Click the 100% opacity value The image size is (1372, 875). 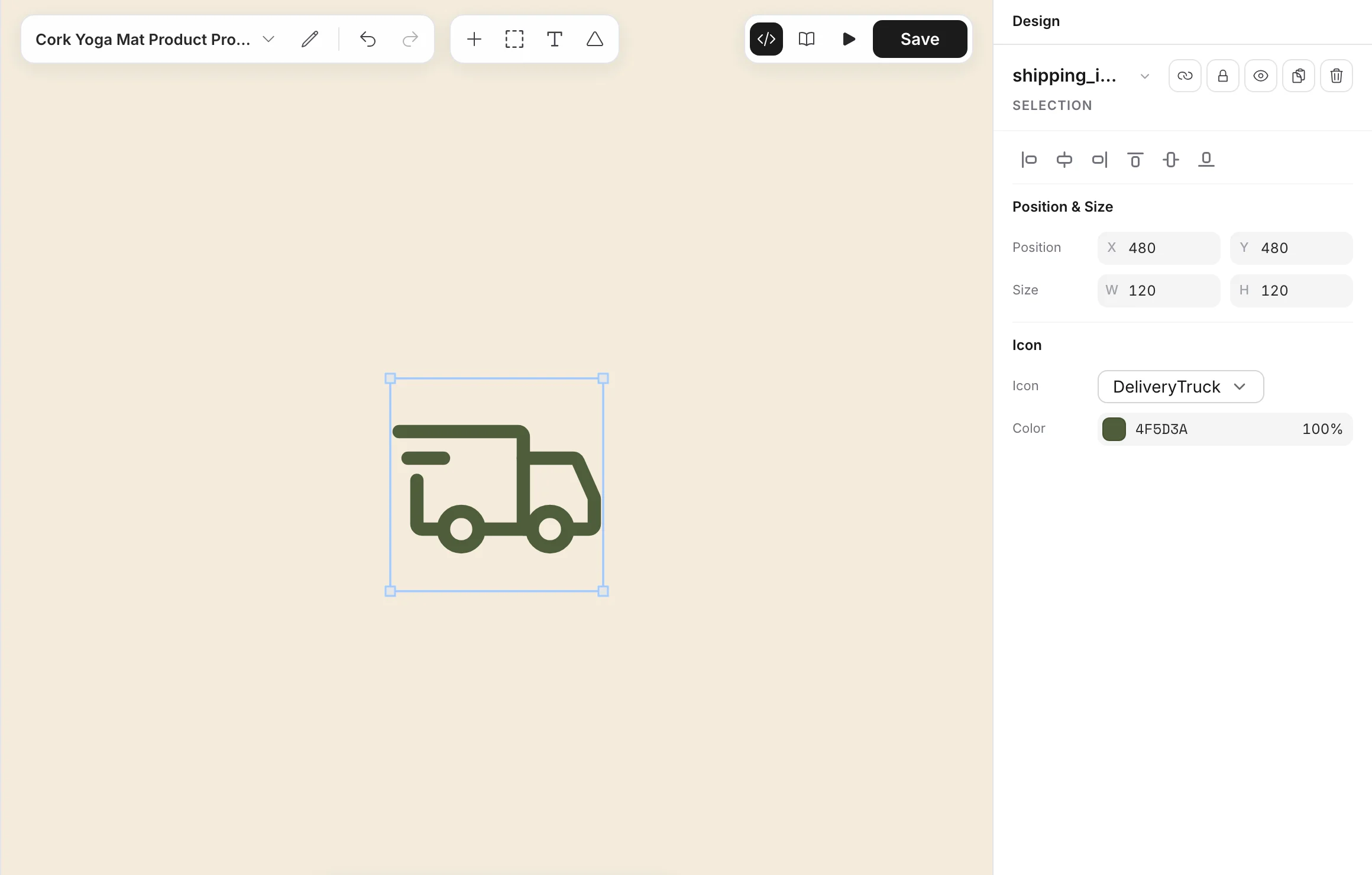[1322, 429]
